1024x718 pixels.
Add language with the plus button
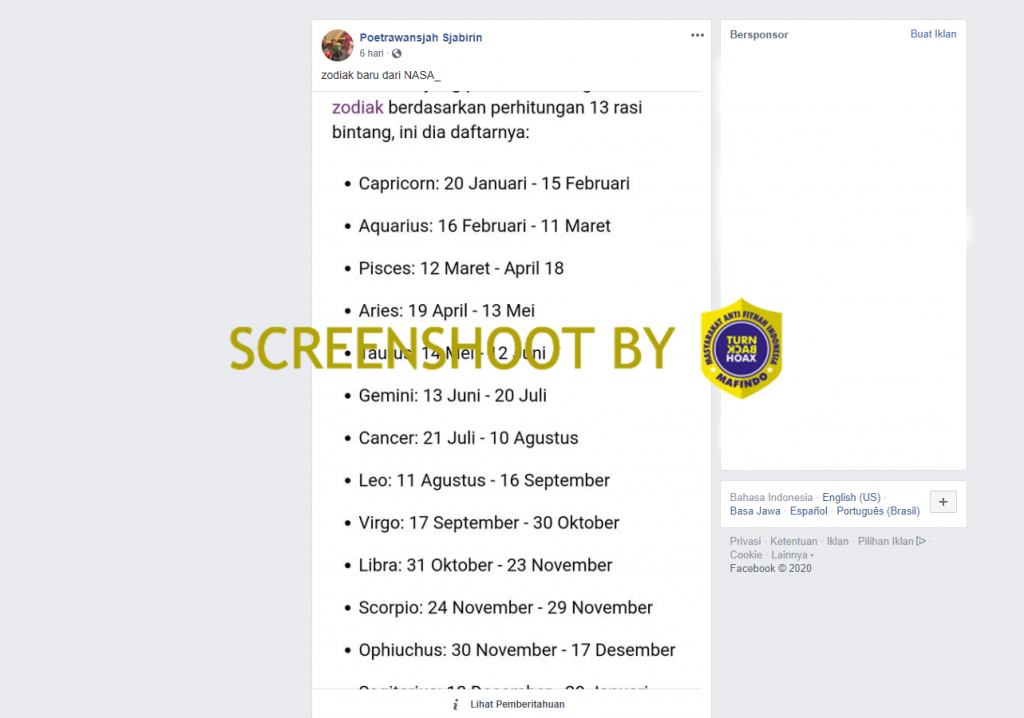click(943, 502)
